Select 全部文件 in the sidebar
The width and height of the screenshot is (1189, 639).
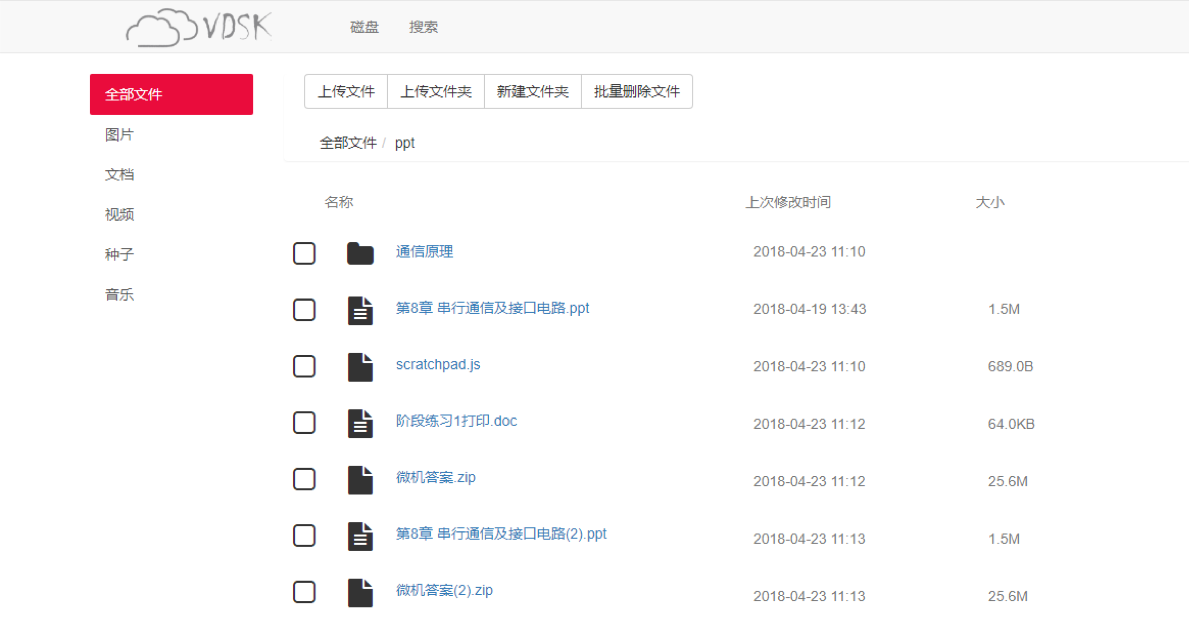coord(171,95)
